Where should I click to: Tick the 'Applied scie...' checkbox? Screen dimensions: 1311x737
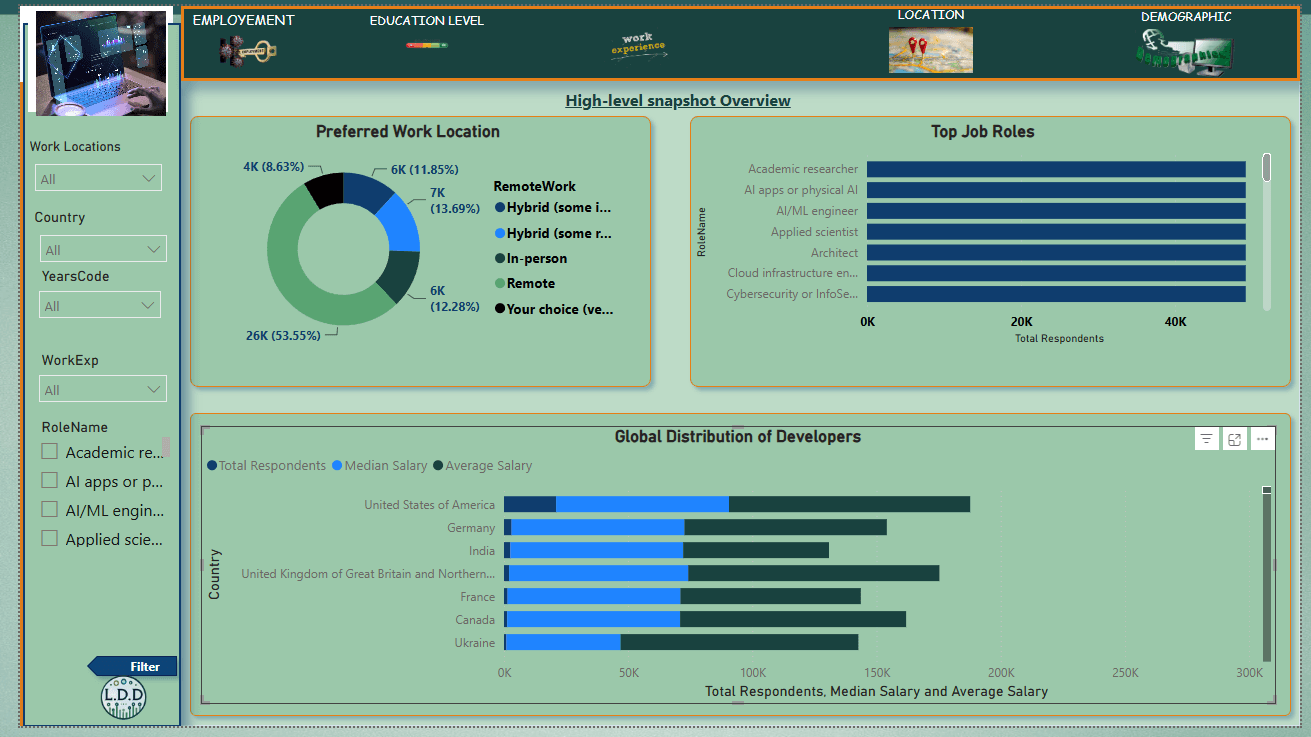49,539
